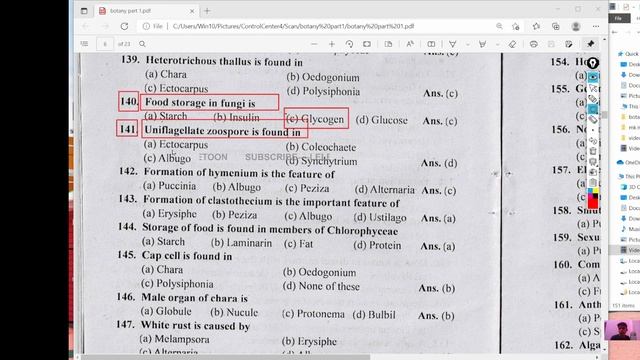Click the address bar file path

click(293, 27)
